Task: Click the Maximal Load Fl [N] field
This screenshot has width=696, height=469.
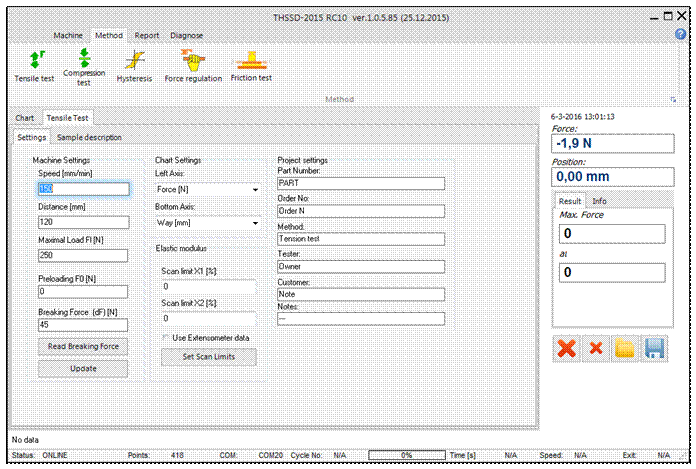Action: click(83, 255)
